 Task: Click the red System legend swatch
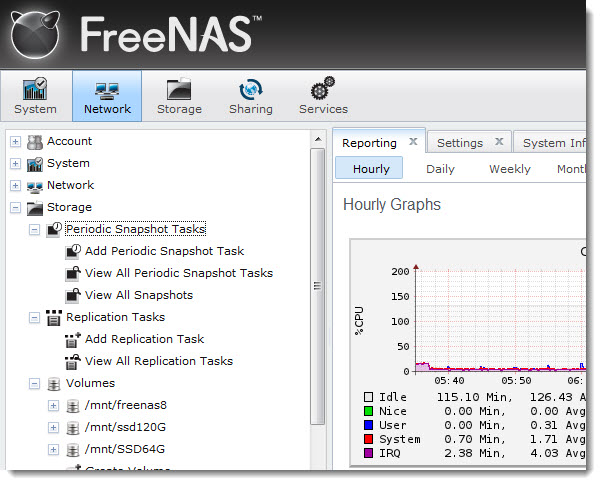[368, 439]
